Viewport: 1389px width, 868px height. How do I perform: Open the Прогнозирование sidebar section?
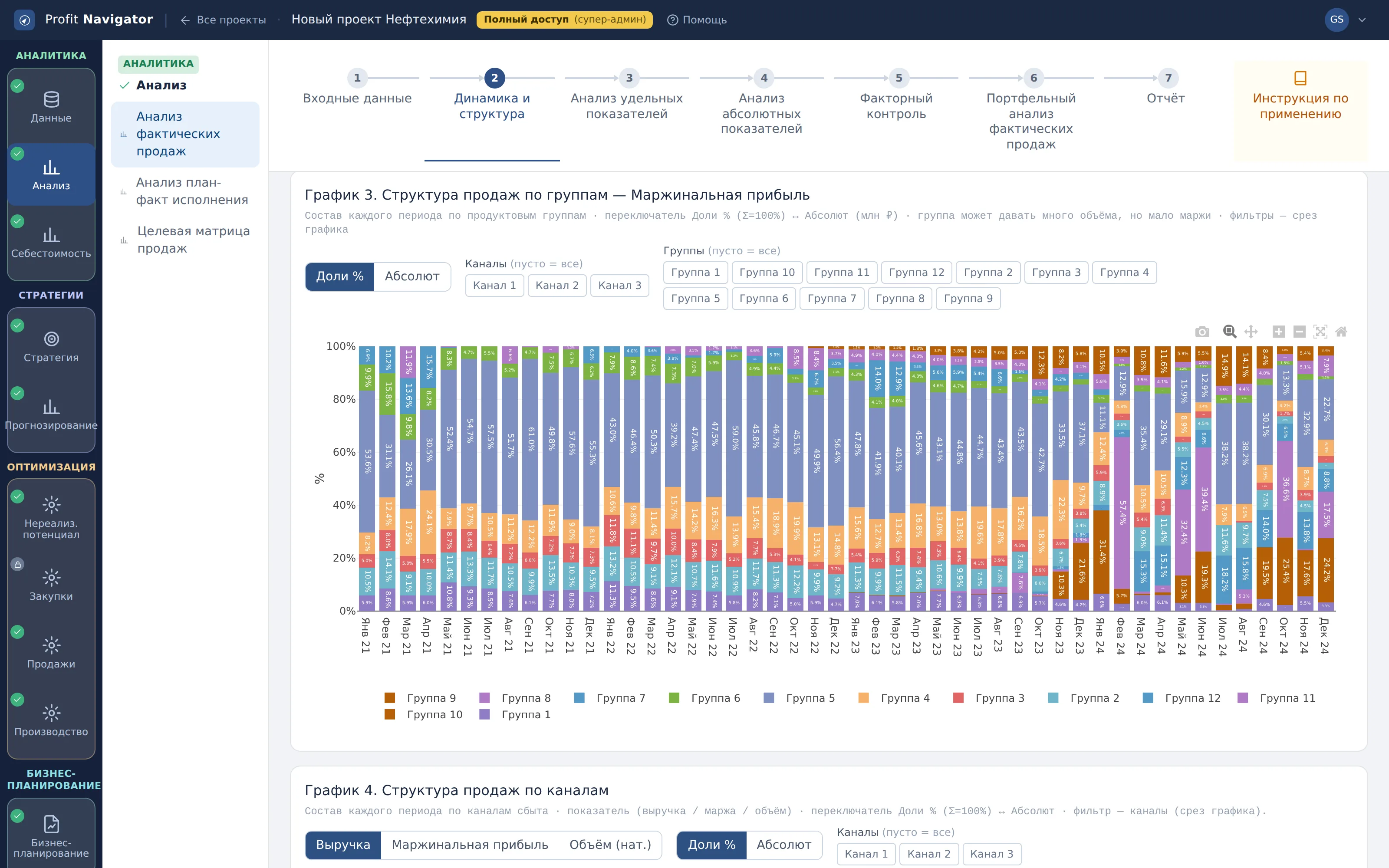coord(51,414)
